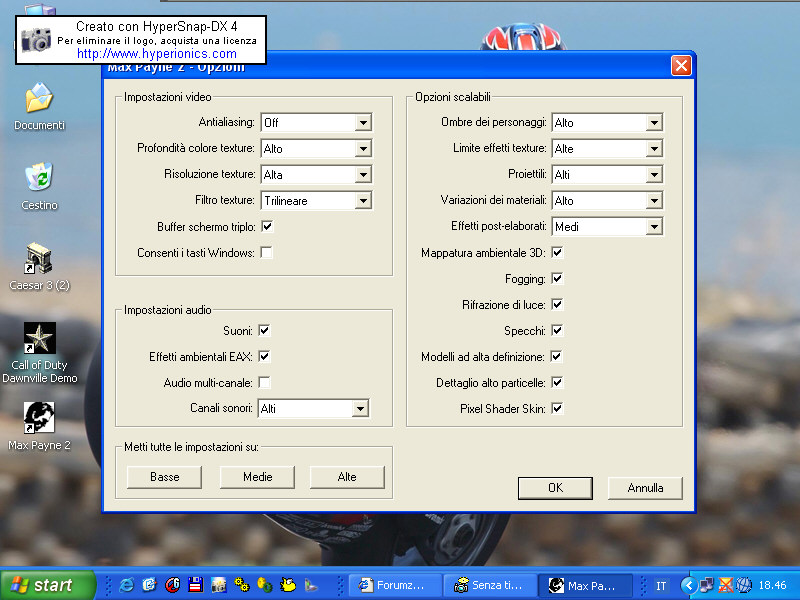Screen dimensions: 800x600
Task: Disable Pixel Shader Skin
Action: (557, 408)
